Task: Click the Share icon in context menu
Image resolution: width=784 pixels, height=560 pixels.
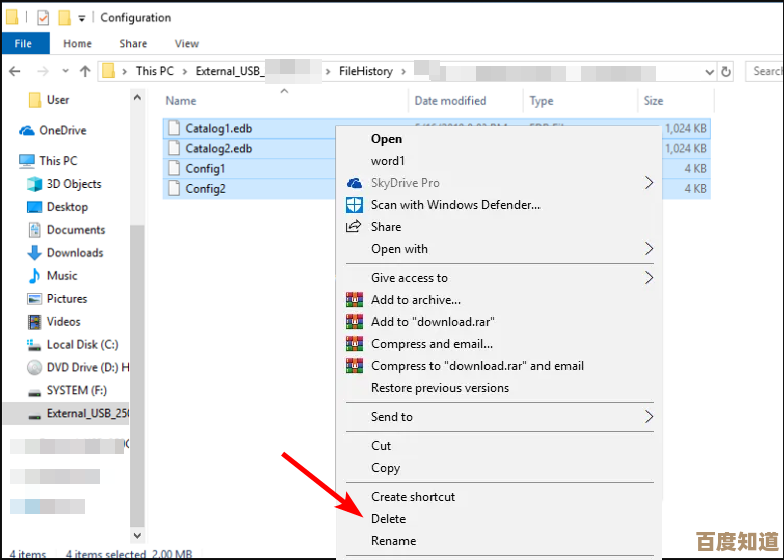Action: point(354,227)
